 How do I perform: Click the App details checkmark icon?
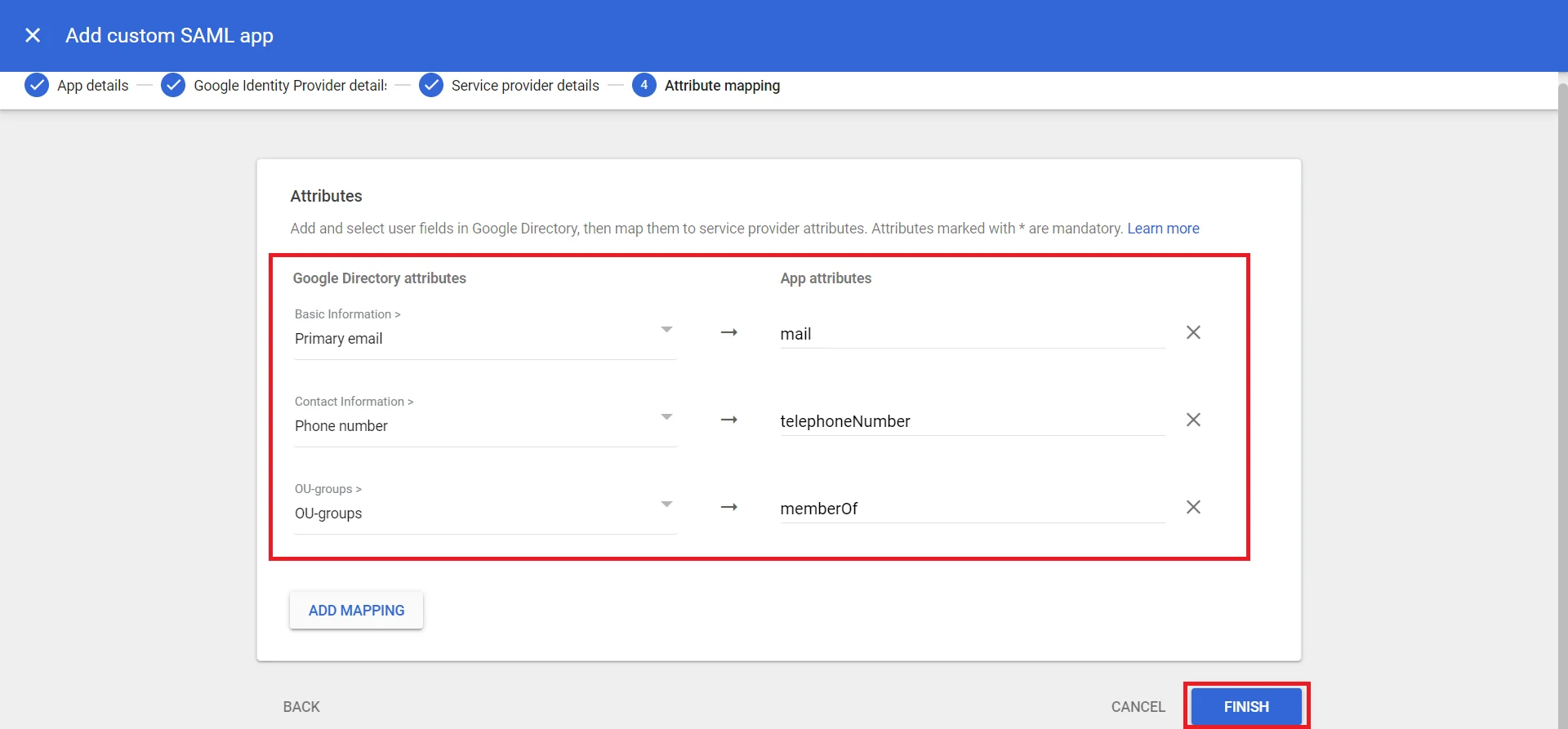(37, 86)
